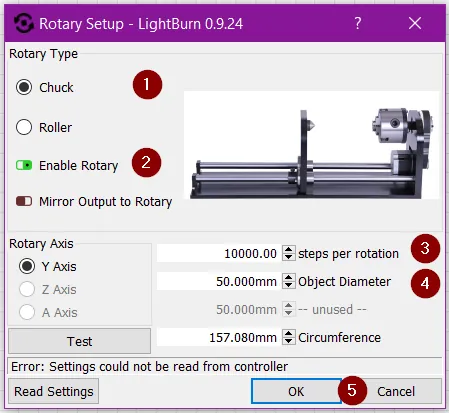Increase Circumference with up arrow
This screenshot has height=413, width=449.
(x=289, y=333)
